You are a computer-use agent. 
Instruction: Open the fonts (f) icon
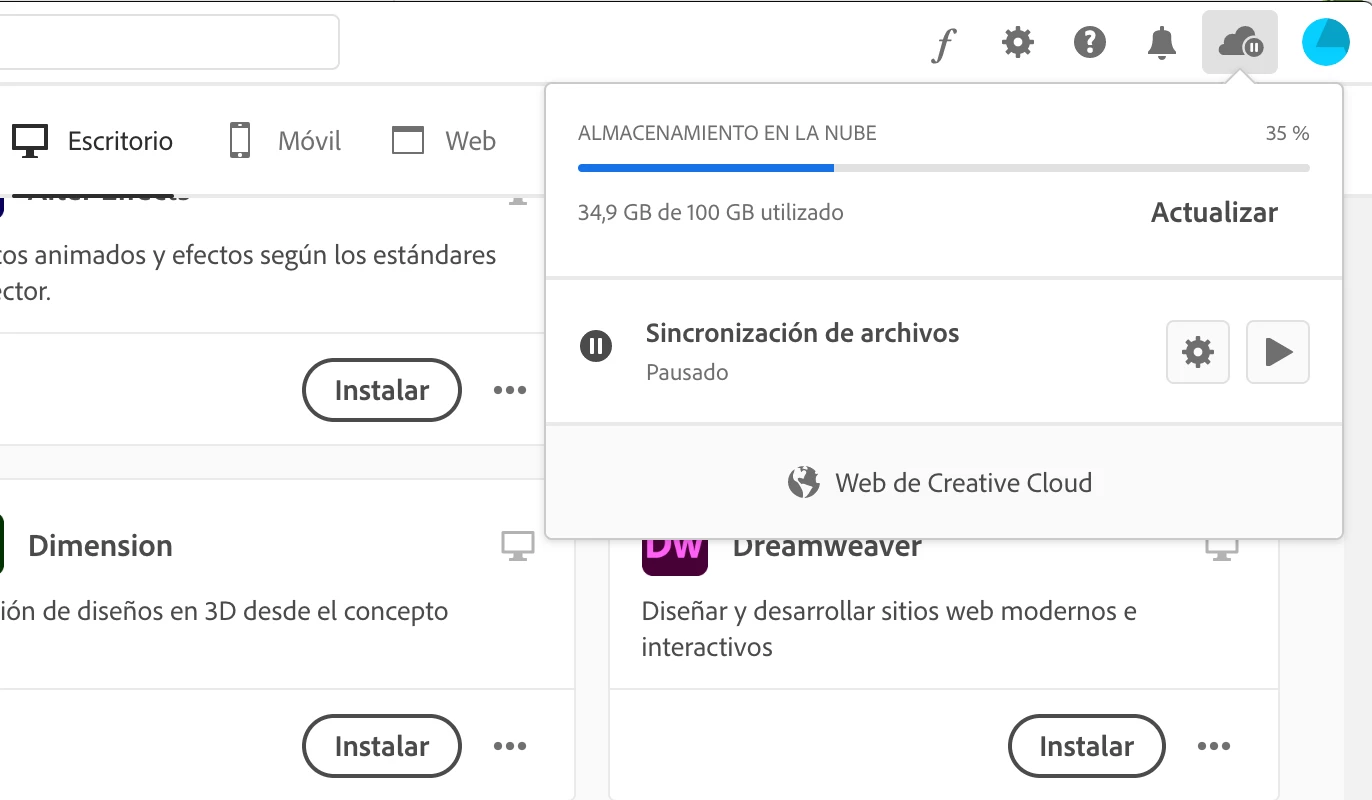click(x=944, y=44)
